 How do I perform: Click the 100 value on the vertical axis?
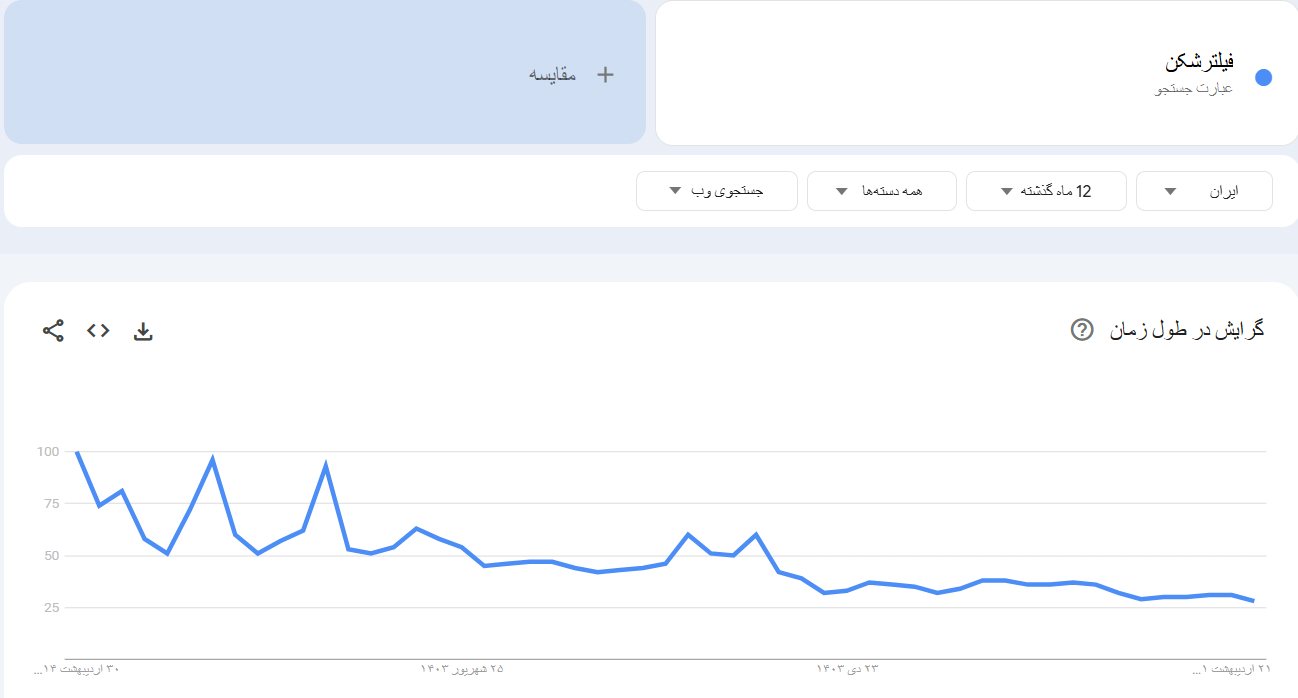(50, 450)
